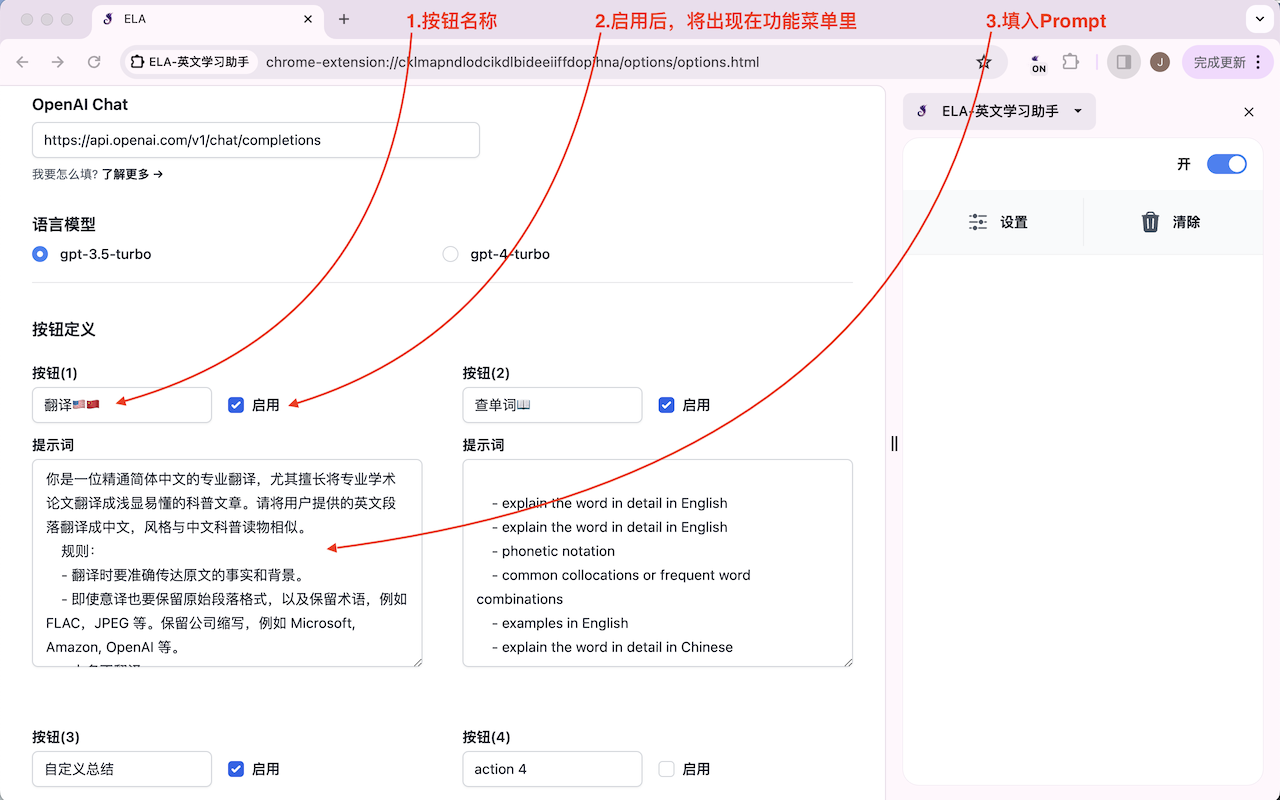This screenshot has height=800, width=1280.
Task: Click the 完成更新 button
Action: (x=1219, y=62)
